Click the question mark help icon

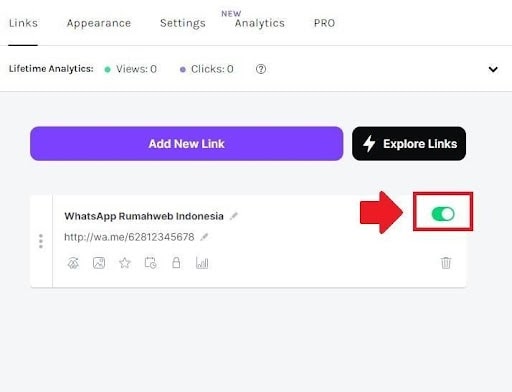261,69
